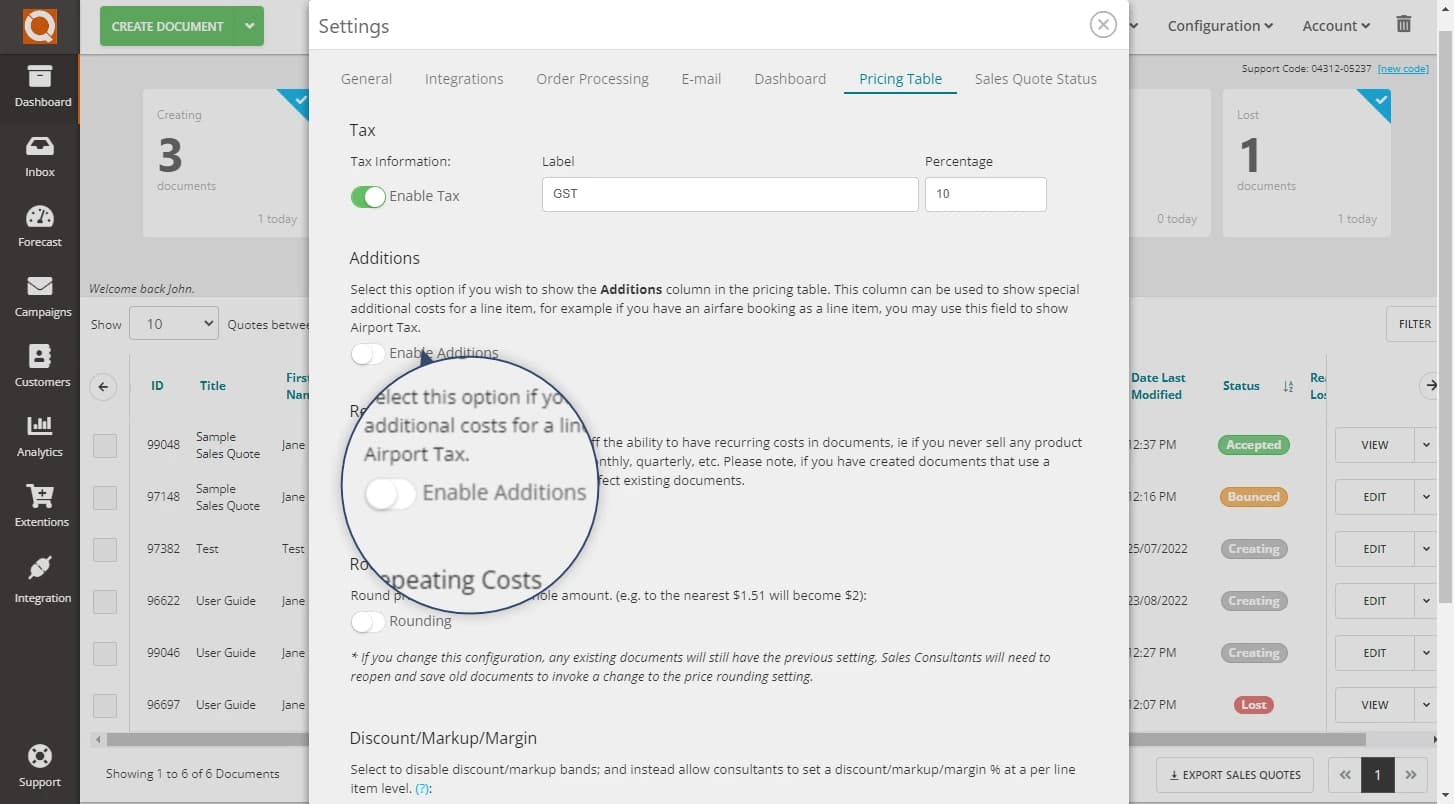This screenshot has width=1454, height=804.
Task: Open the Configuration dropdown
Action: (x=1219, y=25)
